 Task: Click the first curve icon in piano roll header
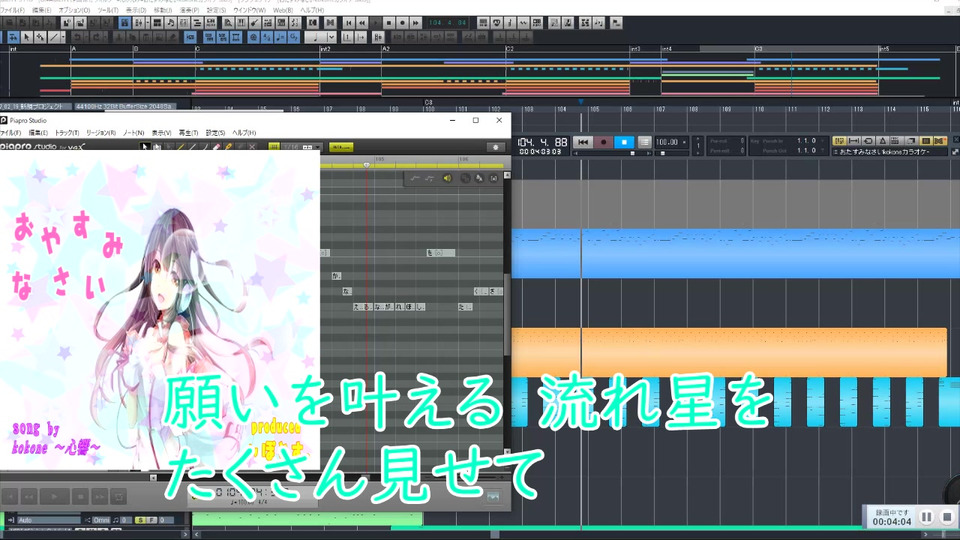[415, 178]
